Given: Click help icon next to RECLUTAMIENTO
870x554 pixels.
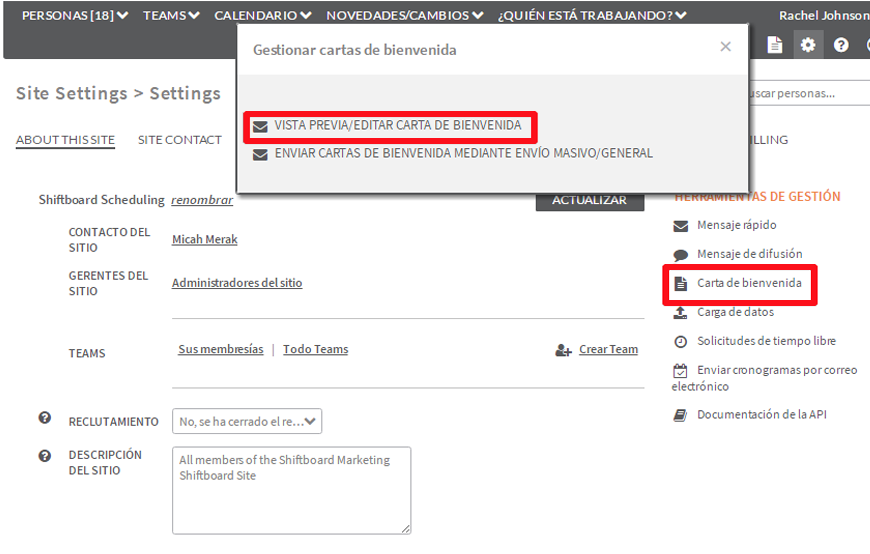Looking at the screenshot, I should coord(45,418).
